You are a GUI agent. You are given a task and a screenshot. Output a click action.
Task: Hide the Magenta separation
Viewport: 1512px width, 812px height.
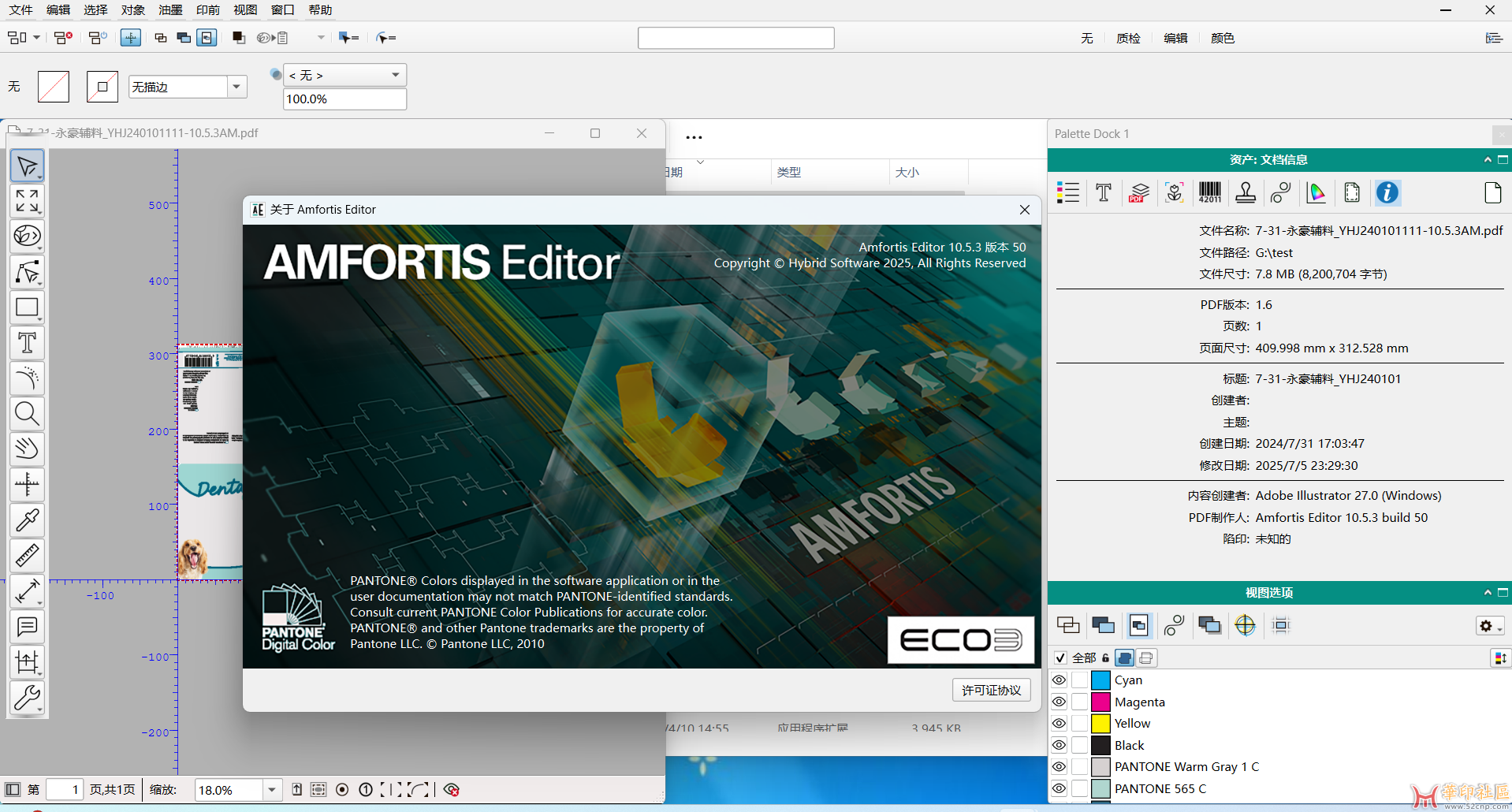click(1059, 702)
